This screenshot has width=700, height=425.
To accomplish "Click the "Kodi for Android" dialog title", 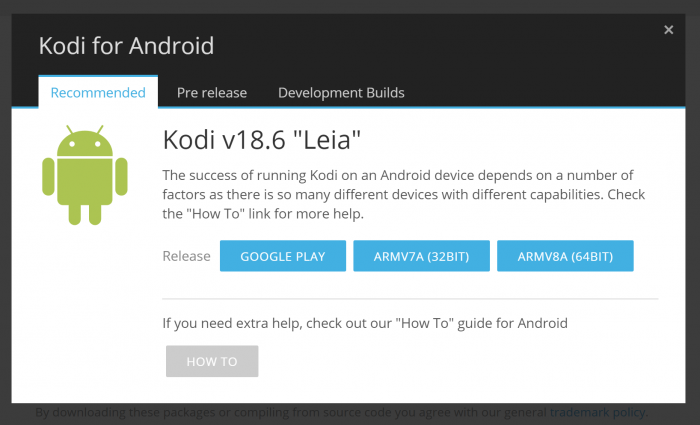I will click(126, 45).
